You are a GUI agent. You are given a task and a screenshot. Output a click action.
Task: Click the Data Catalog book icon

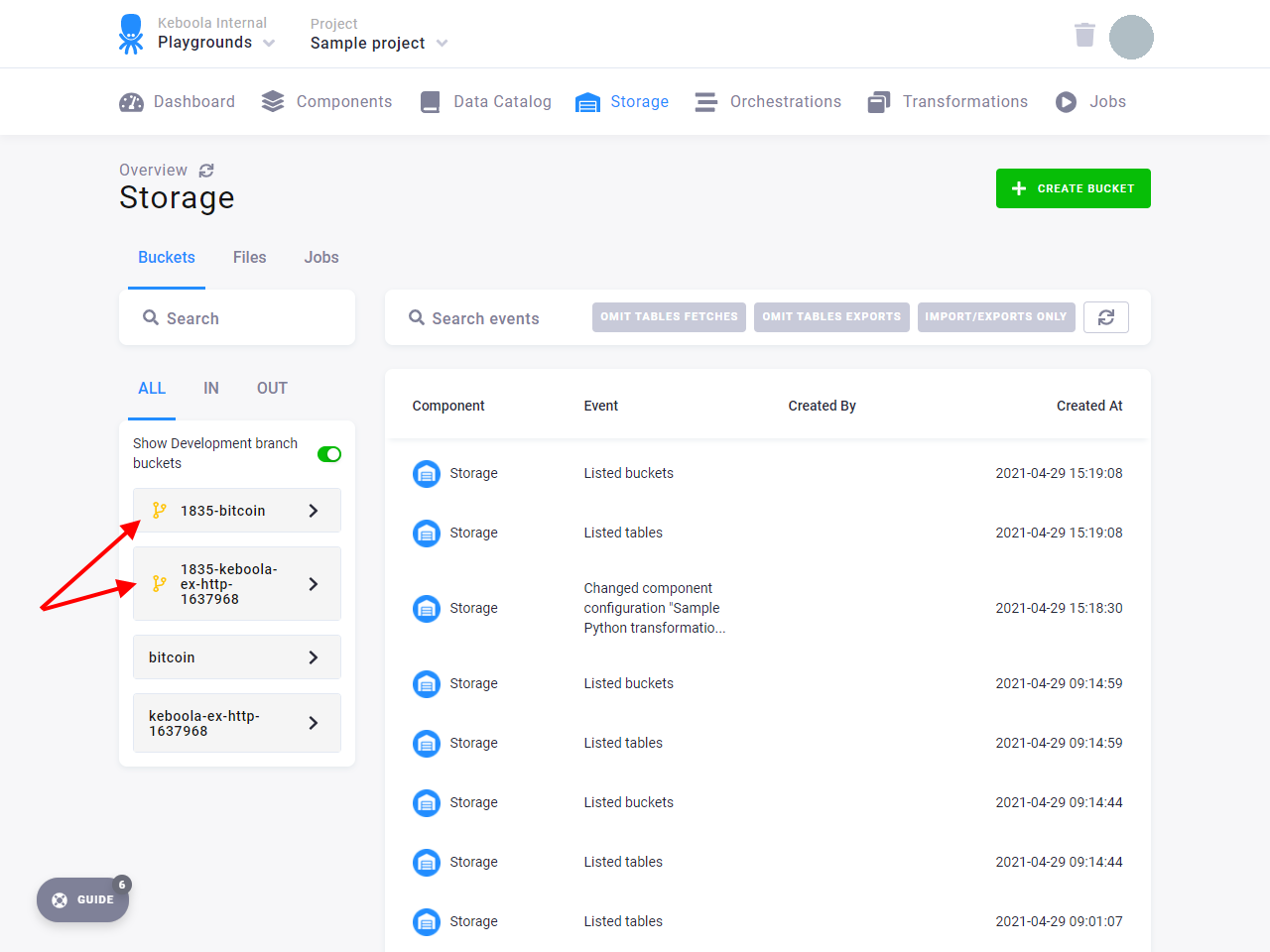pyautogui.click(x=430, y=102)
